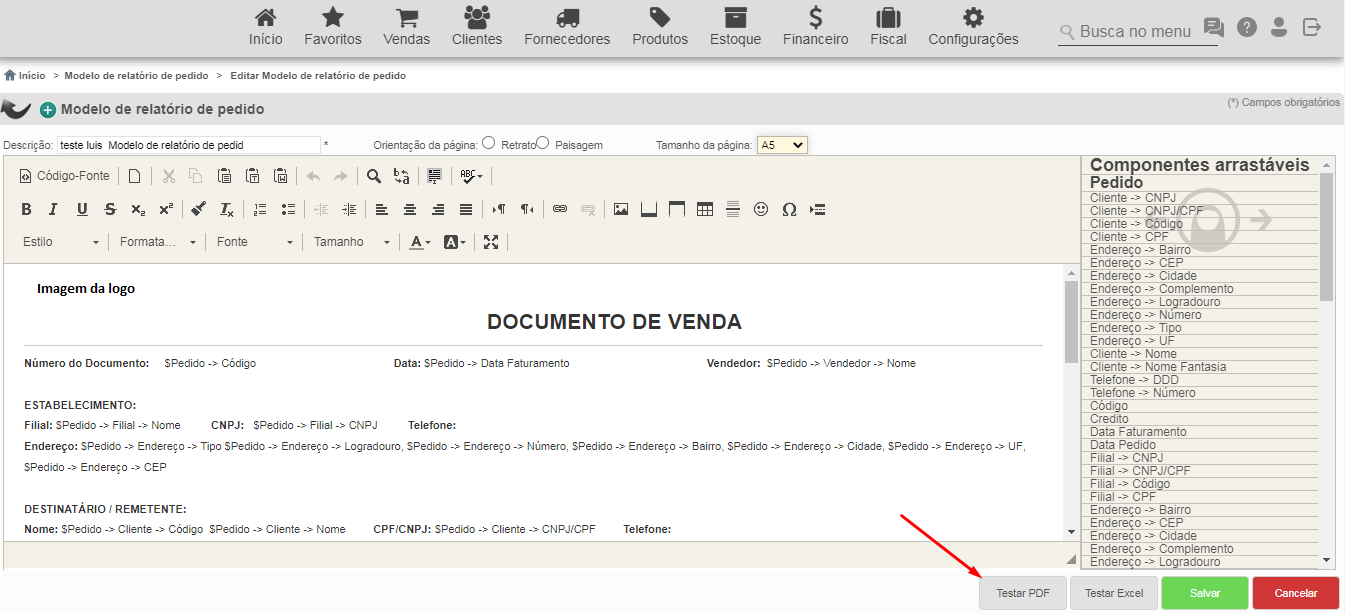Open the Fonte dropdown
The image size is (1345, 613).
[255, 242]
